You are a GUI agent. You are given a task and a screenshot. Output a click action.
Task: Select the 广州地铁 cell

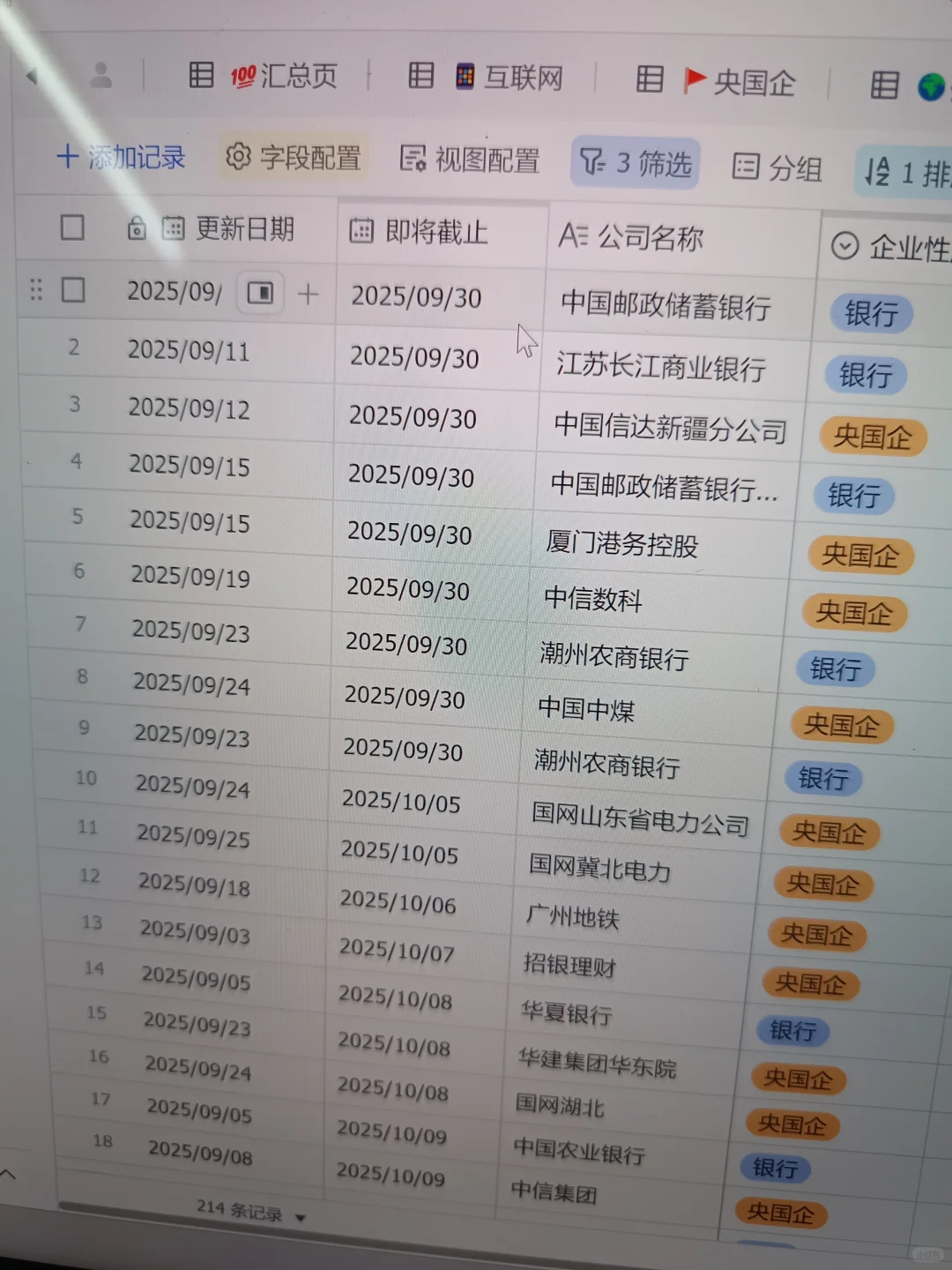(x=572, y=916)
